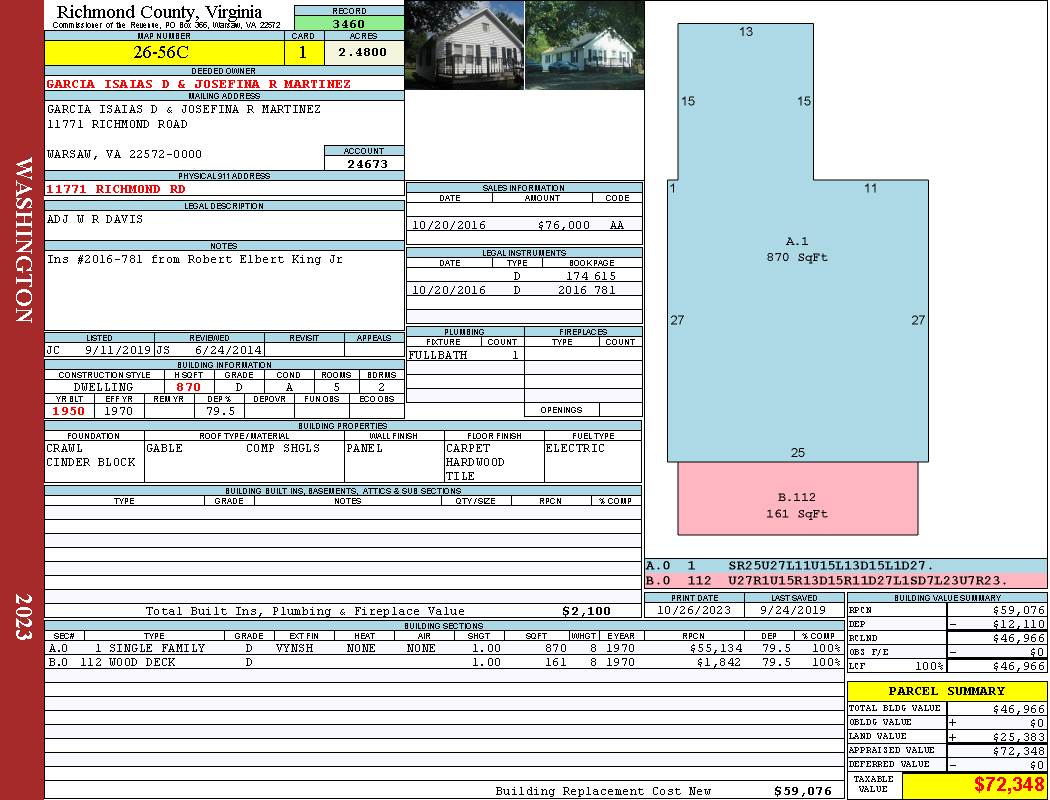The image size is (1050, 800).
Task: Select sale amount $76,000
Action: pyautogui.click(x=563, y=225)
